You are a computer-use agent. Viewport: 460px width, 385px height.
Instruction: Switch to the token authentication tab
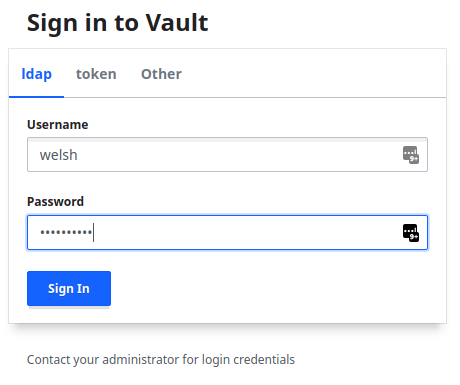[x=96, y=74]
